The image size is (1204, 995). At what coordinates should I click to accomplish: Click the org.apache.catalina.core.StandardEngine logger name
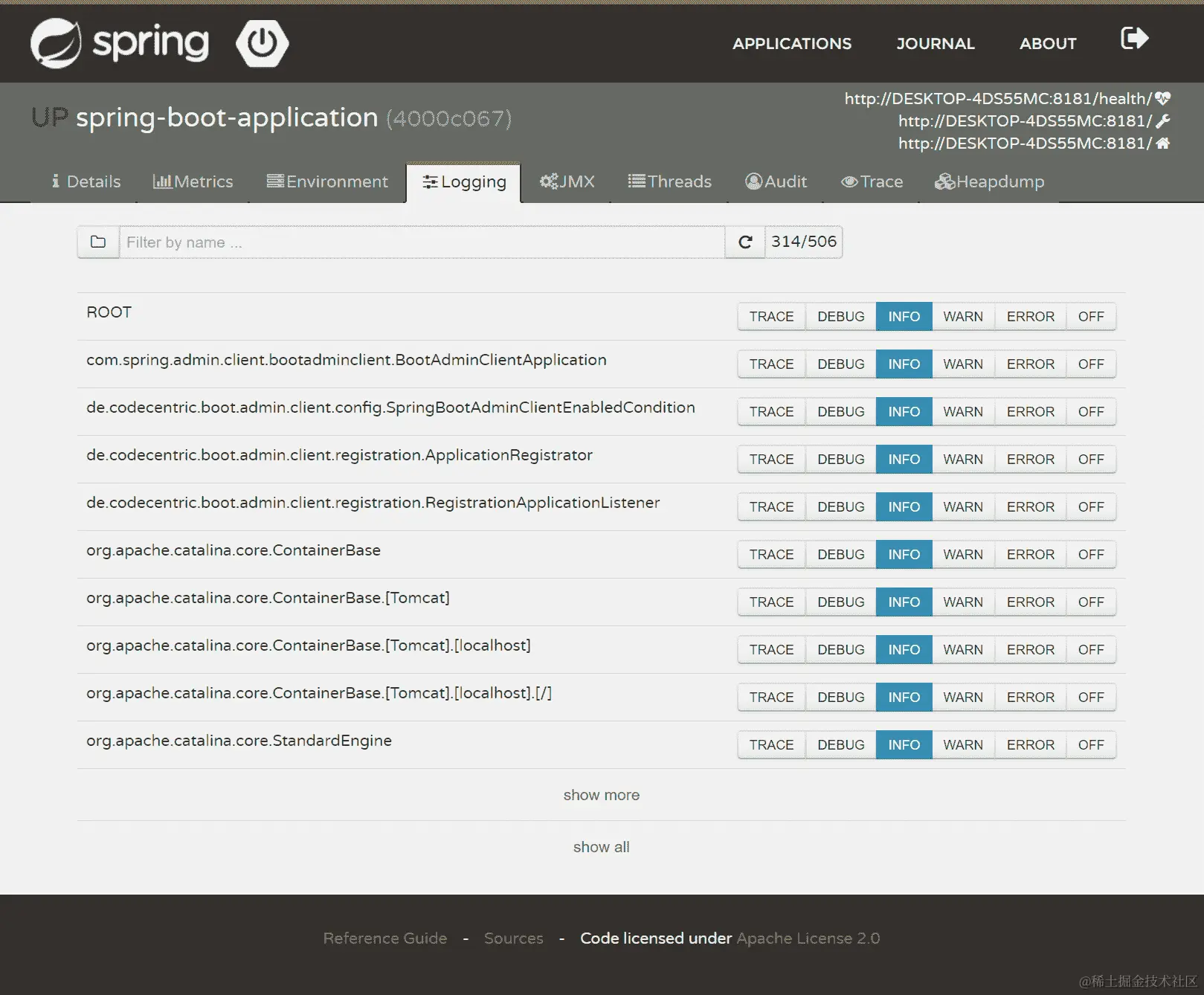[x=239, y=741]
